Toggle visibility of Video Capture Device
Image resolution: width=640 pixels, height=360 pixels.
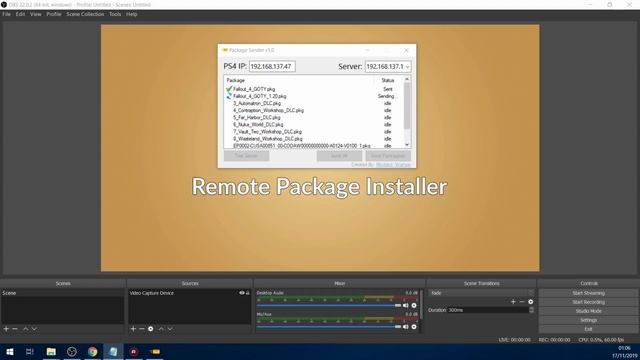[x=242, y=293]
